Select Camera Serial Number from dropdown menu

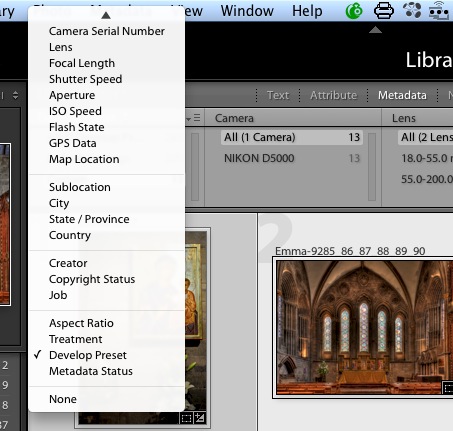click(x=107, y=31)
